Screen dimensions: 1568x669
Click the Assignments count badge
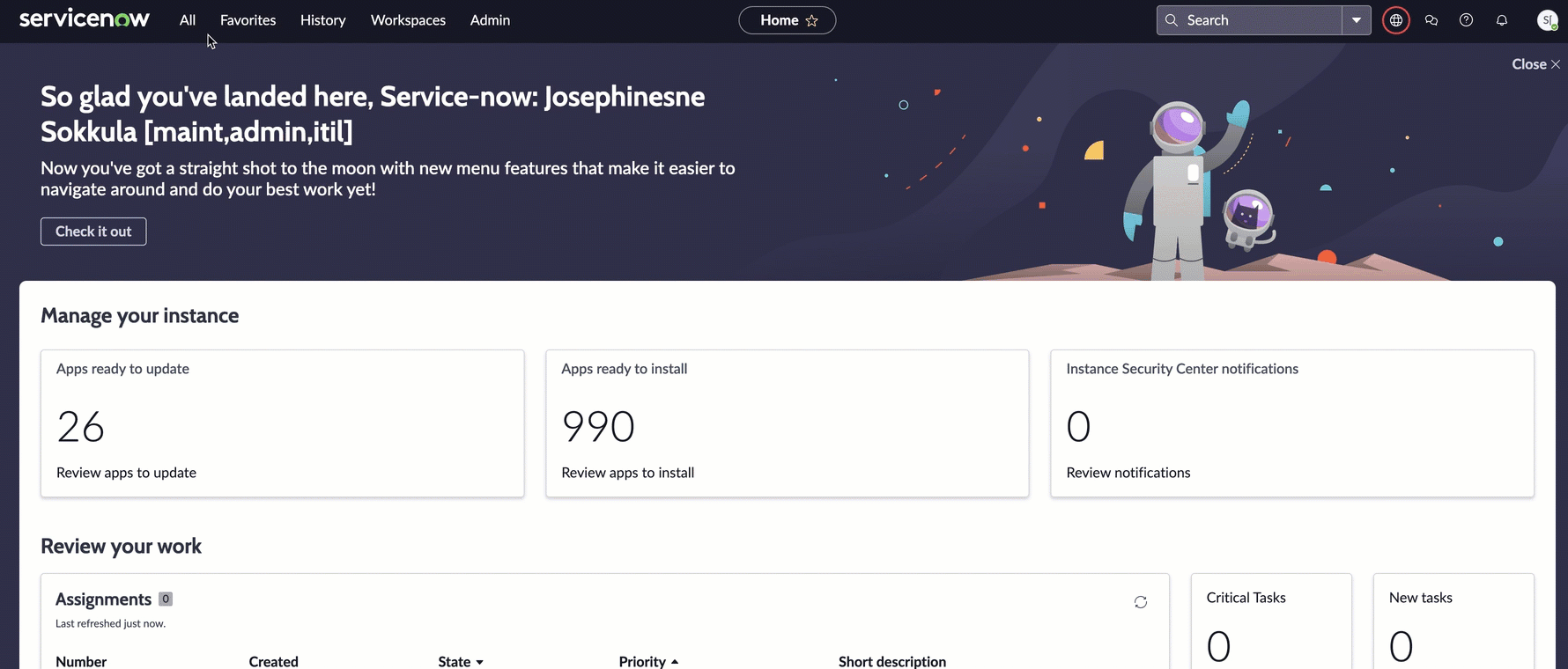click(165, 599)
